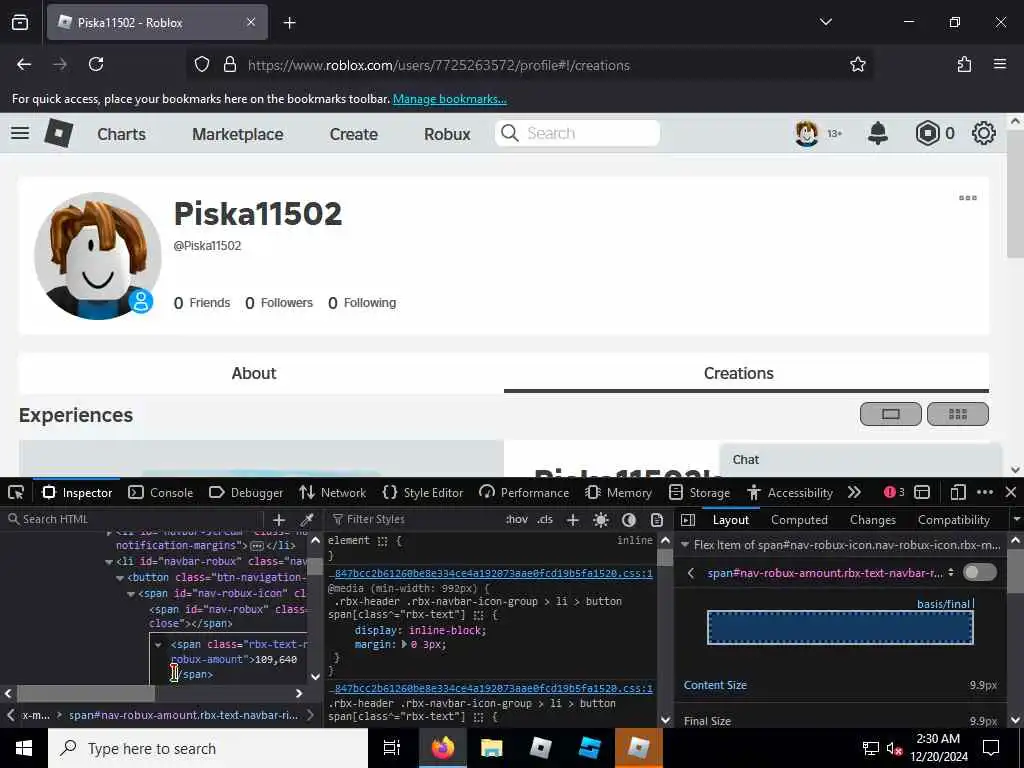
Task: Click the tracking protection shield icon
Action: 202,64
